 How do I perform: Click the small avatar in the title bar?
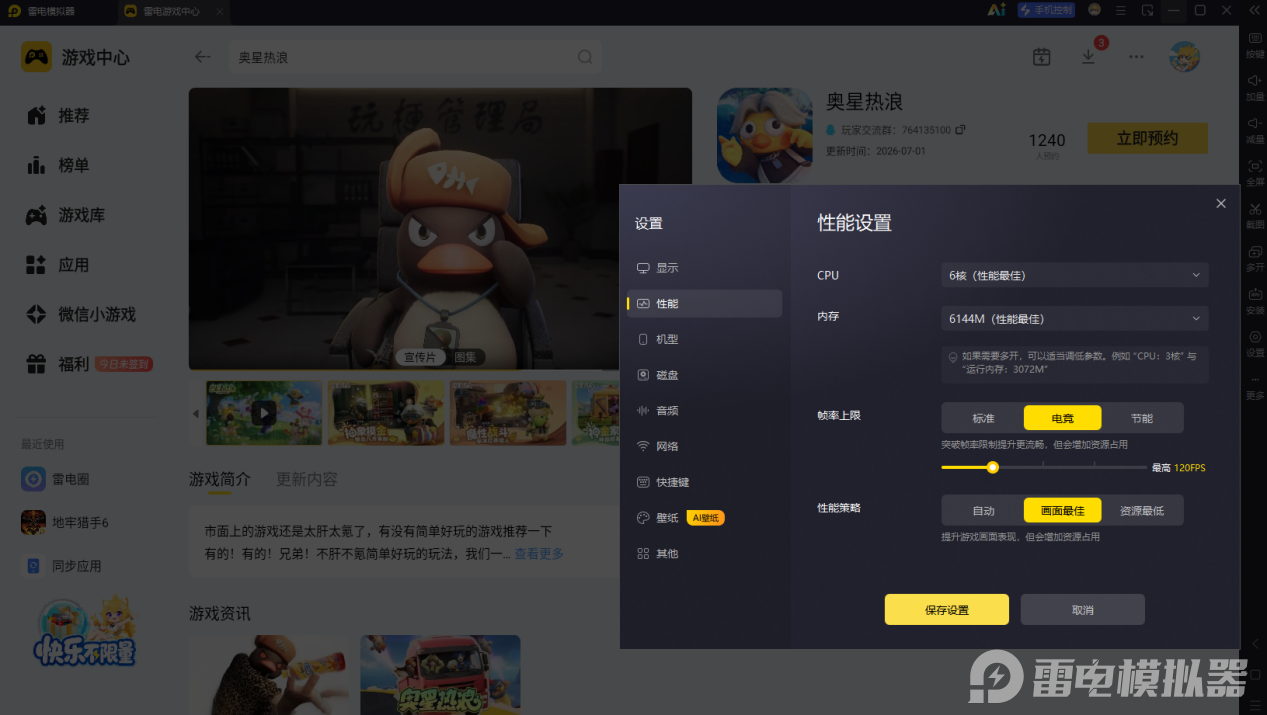pos(1095,10)
